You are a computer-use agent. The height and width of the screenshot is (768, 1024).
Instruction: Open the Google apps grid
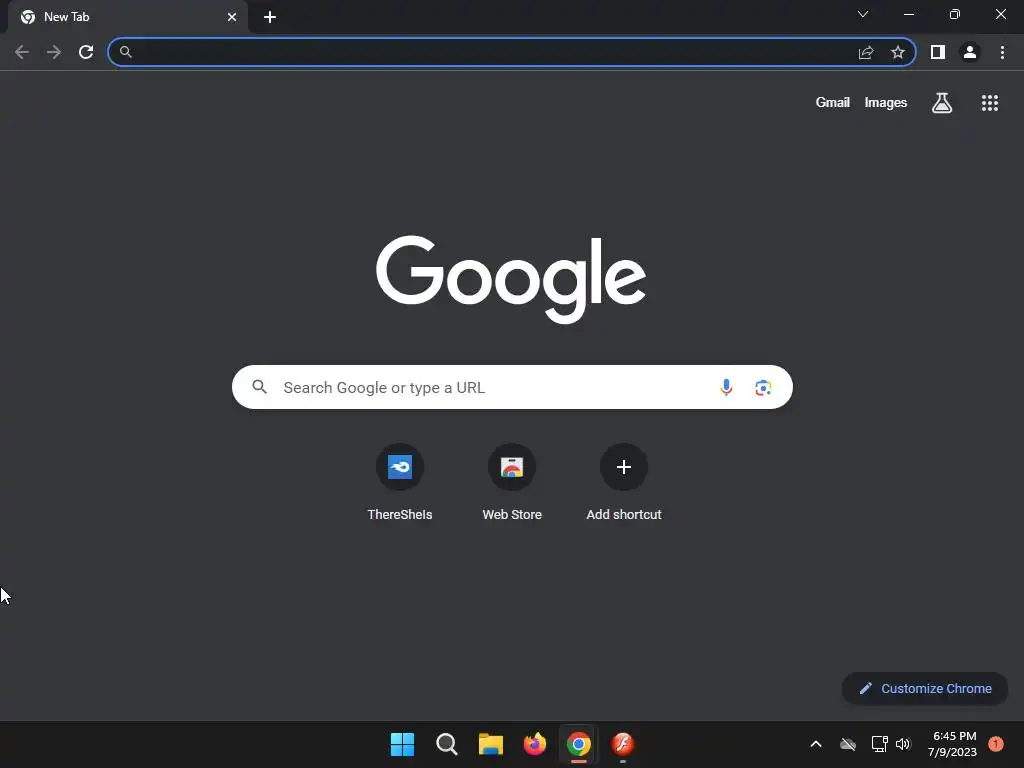[x=990, y=103]
